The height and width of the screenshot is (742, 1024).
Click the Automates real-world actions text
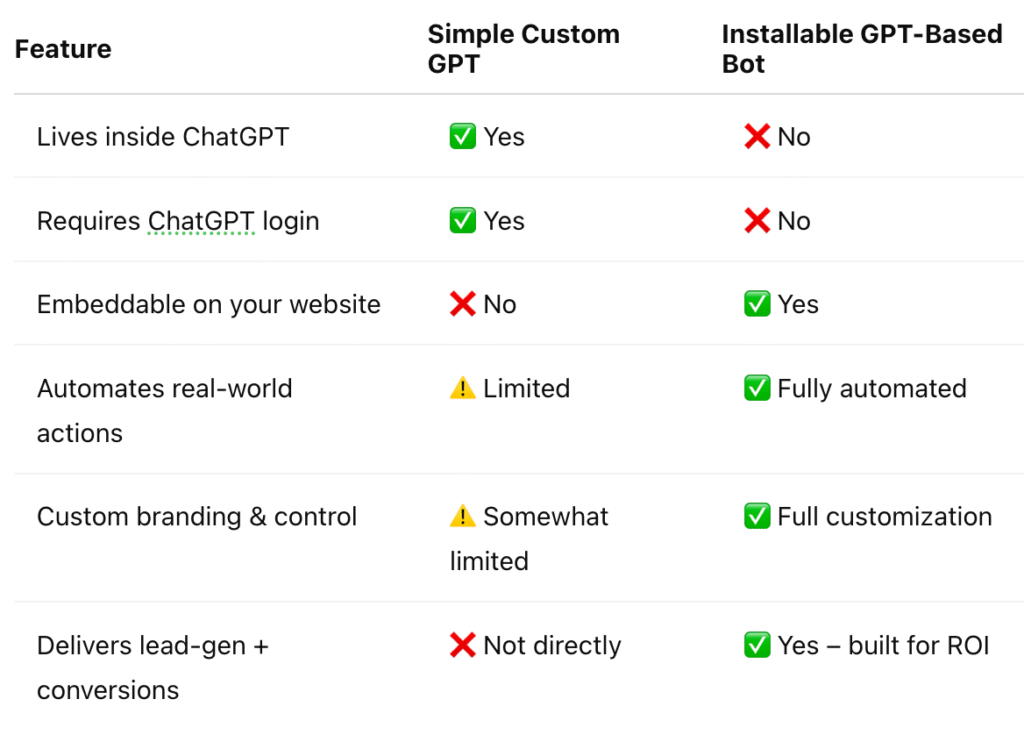click(165, 411)
